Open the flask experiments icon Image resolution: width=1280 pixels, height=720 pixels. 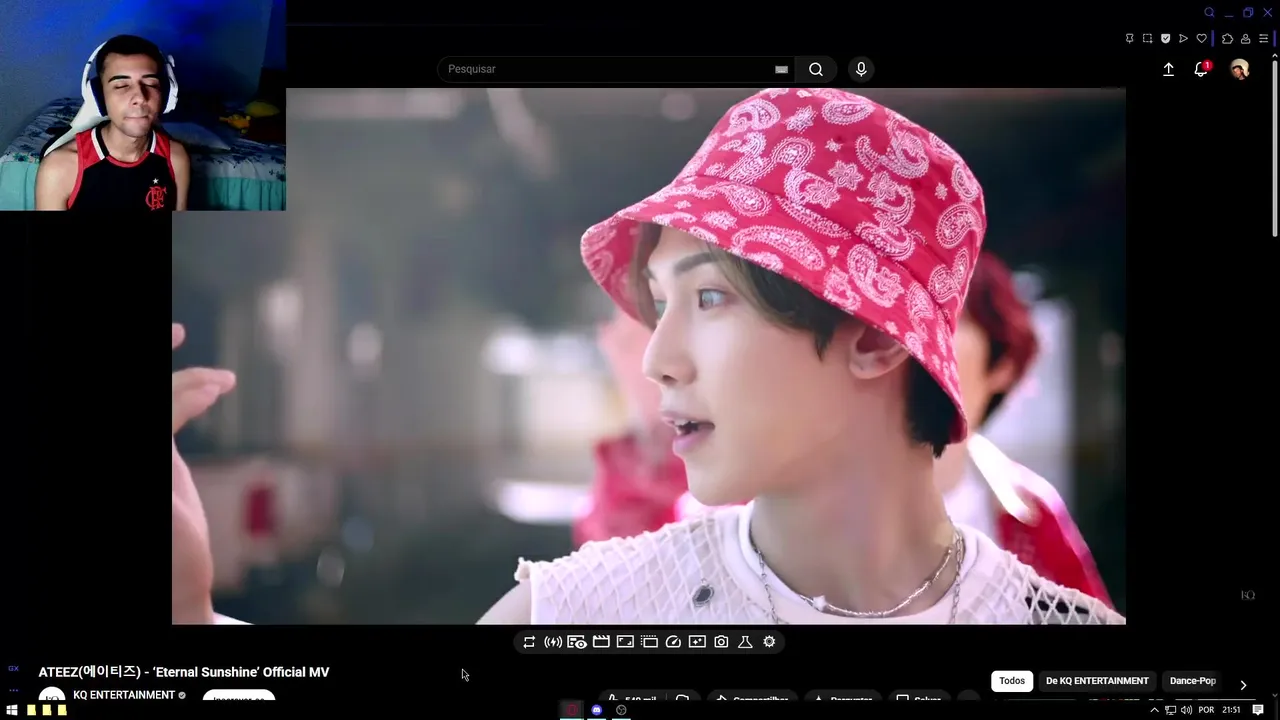tap(745, 642)
